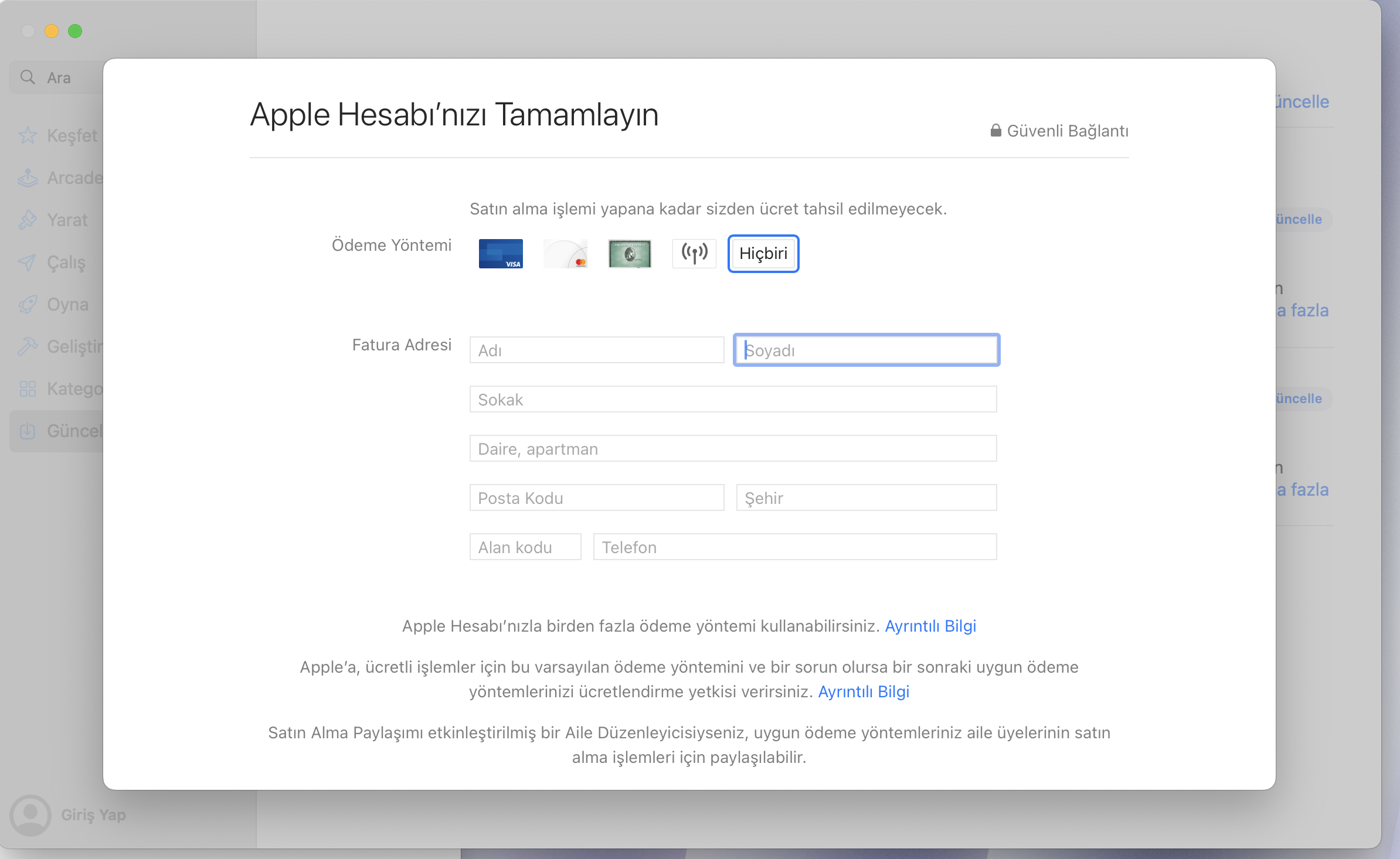The image size is (1400, 859).
Task: Click the Arcade joystick icon
Action: (28, 178)
